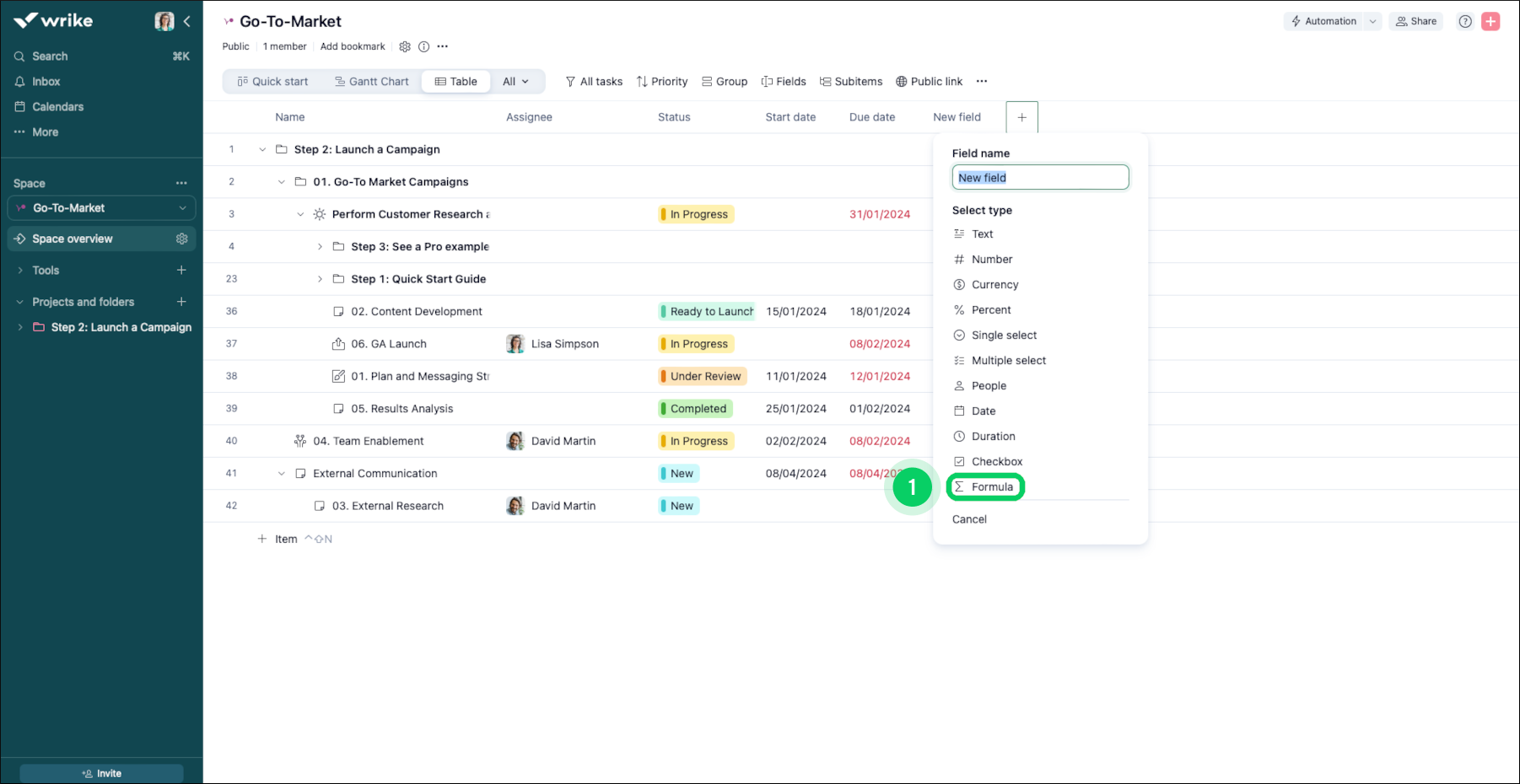Click the red plus create button
The image size is (1520, 784).
1490,21
